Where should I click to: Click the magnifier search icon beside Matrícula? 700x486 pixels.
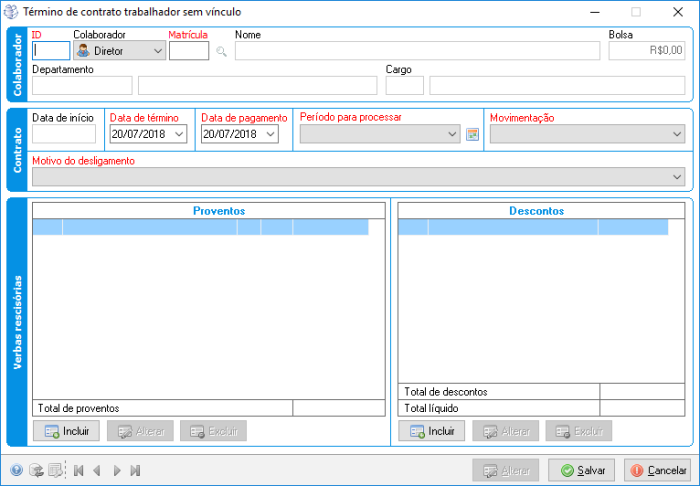222,51
